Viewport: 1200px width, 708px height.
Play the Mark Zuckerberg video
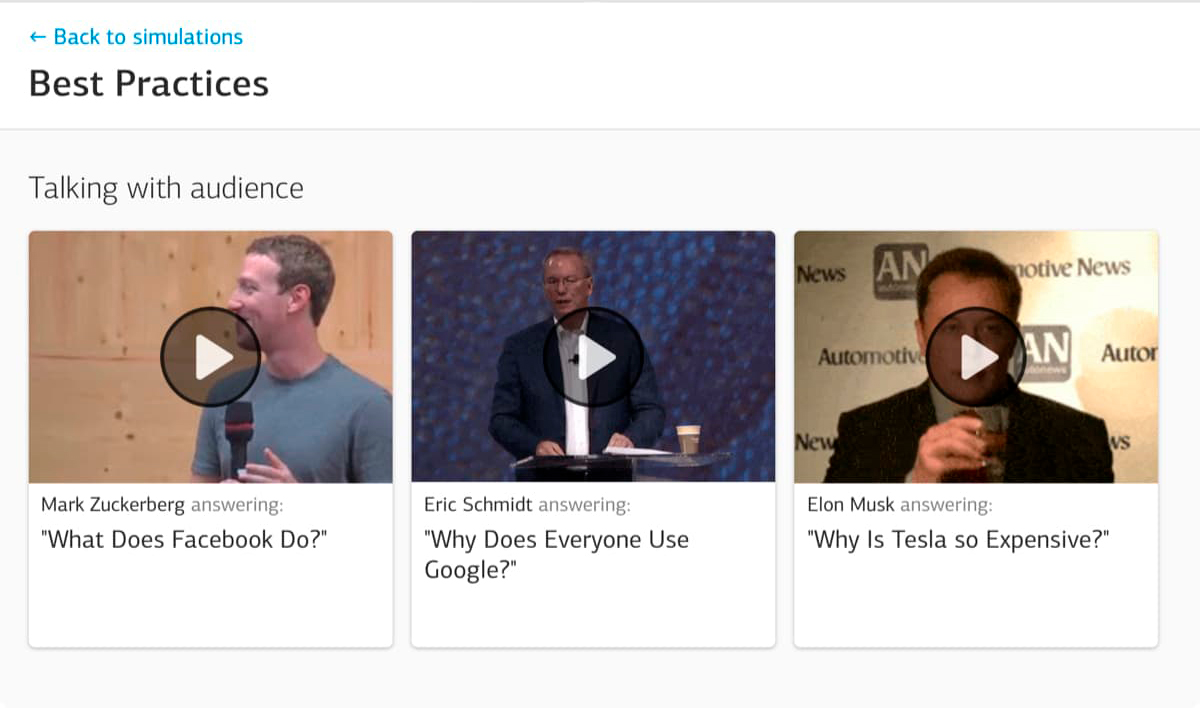210,357
